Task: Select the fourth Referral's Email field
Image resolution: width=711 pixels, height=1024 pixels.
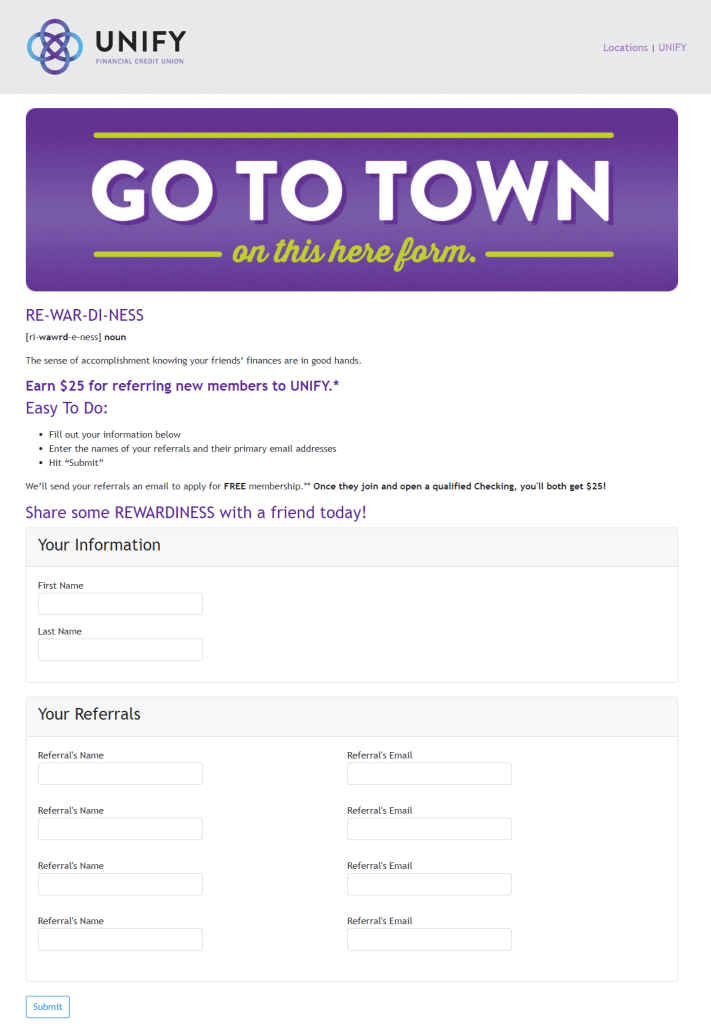Action: pyautogui.click(x=428, y=938)
